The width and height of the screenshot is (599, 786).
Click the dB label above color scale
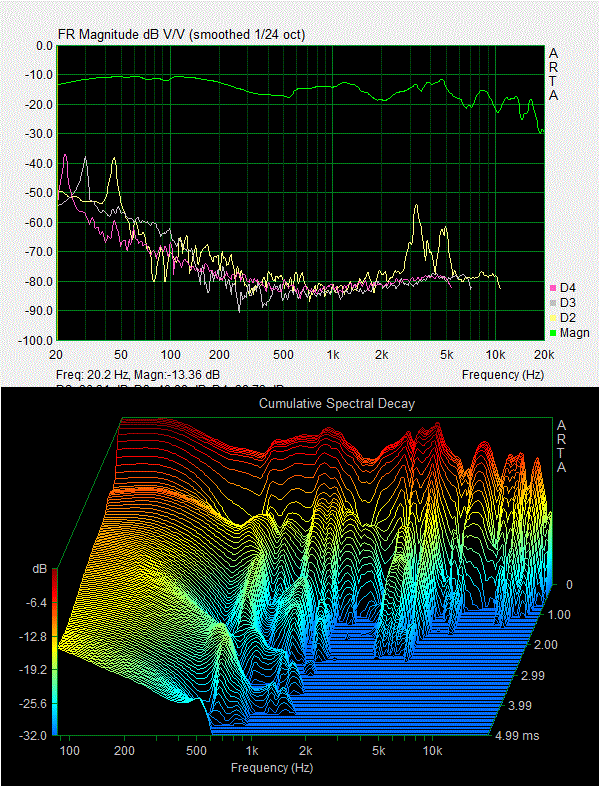coord(39,569)
